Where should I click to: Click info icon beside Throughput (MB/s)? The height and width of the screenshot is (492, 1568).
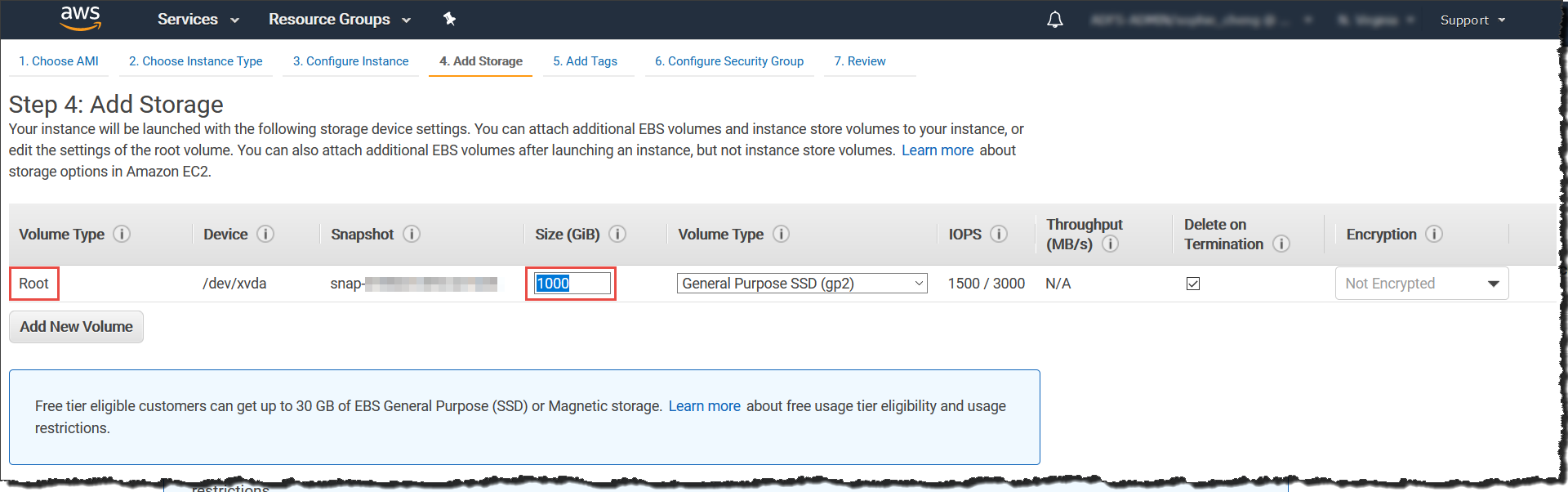click(x=1110, y=244)
